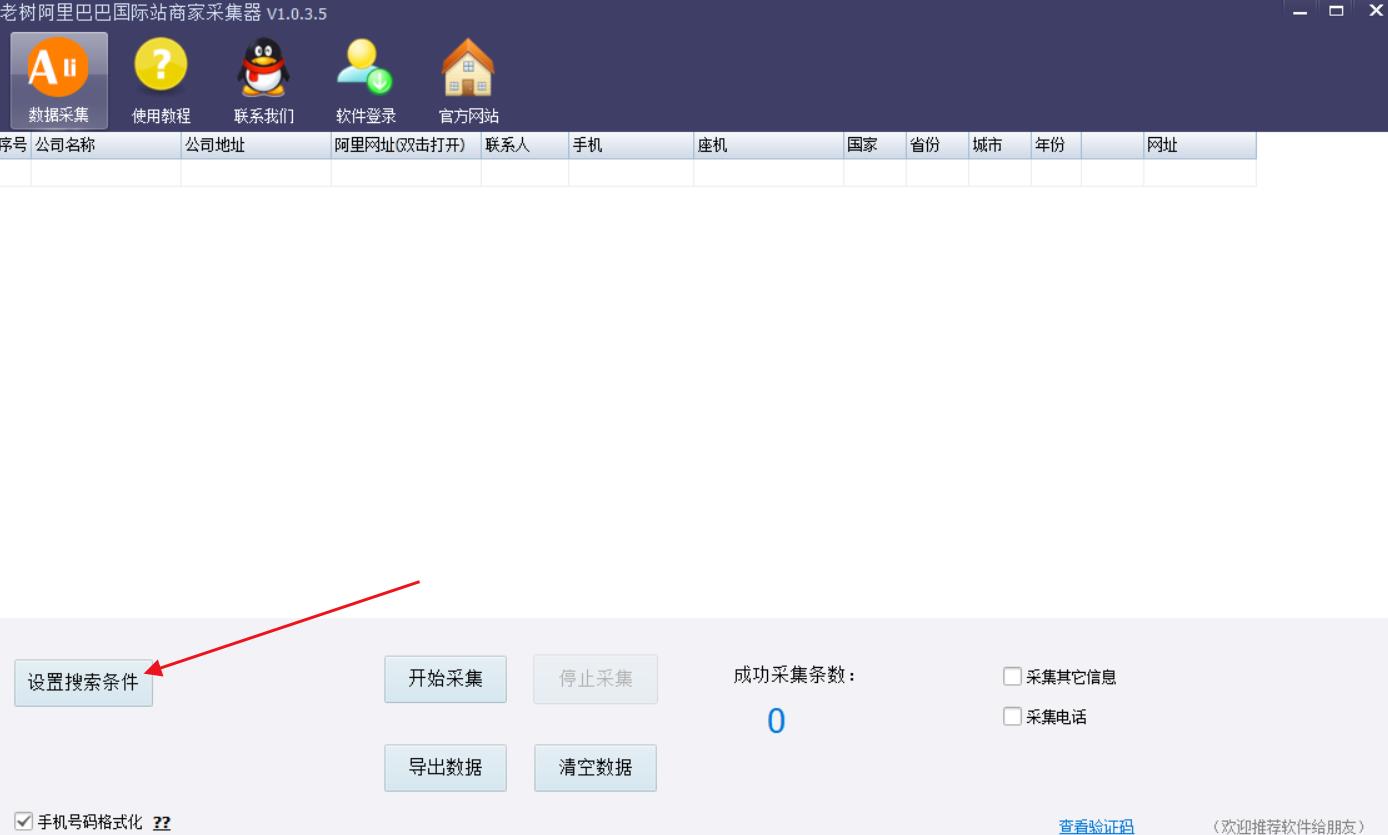Click the 年份 column header
Viewport: 1388px width, 835px height.
tap(1056, 146)
